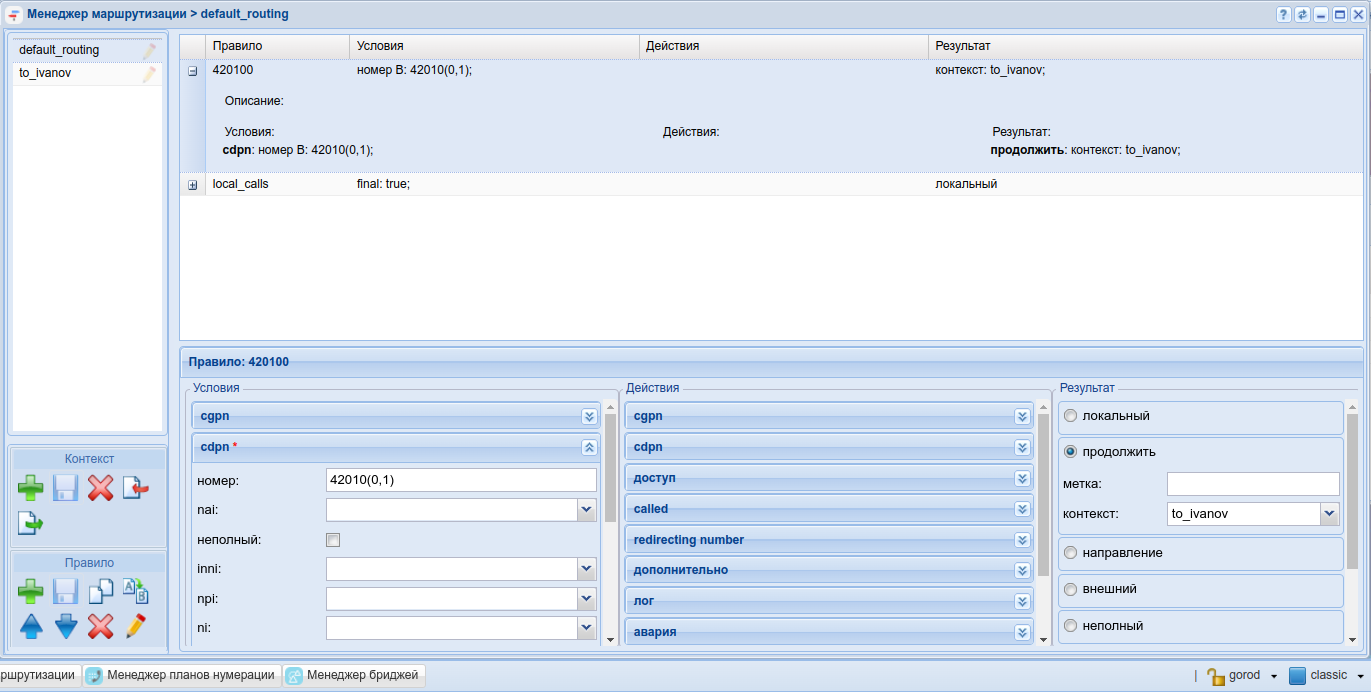Viewport: 1371px width, 692px height.
Task: Open the контекст dropdown in Результат
Action: pos(1329,514)
